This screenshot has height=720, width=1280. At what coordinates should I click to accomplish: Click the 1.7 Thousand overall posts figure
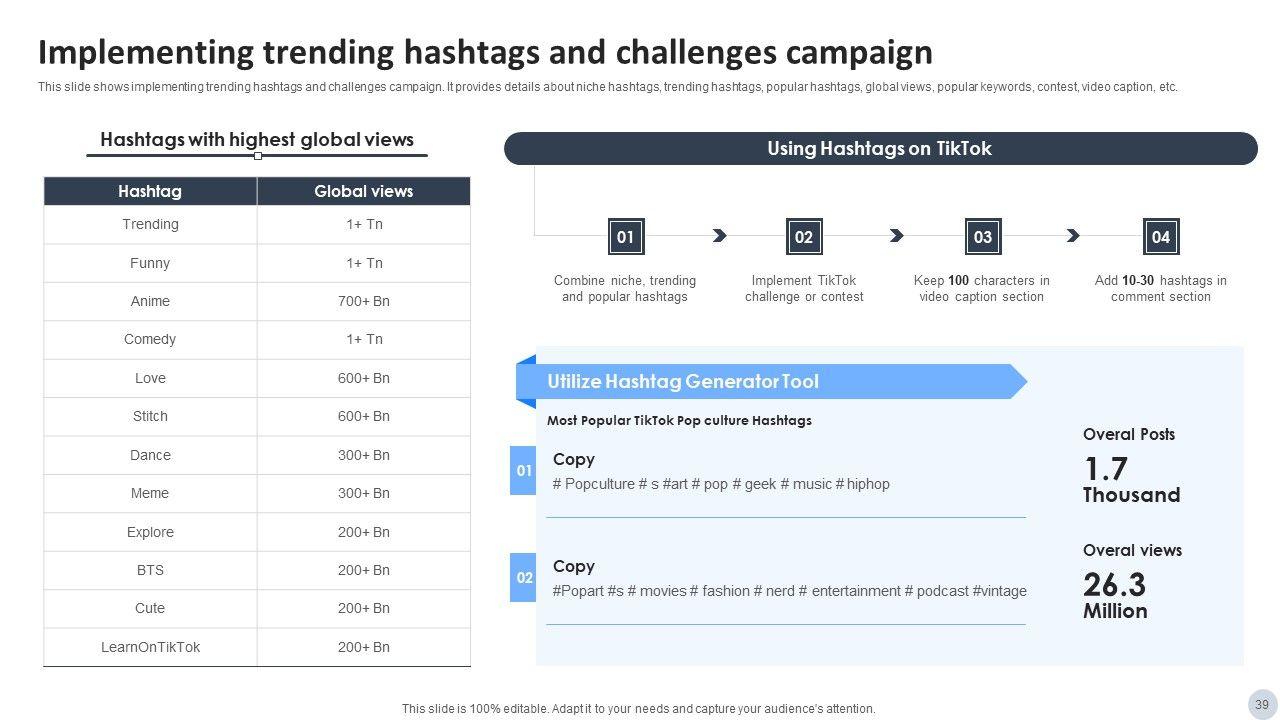[1130, 480]
